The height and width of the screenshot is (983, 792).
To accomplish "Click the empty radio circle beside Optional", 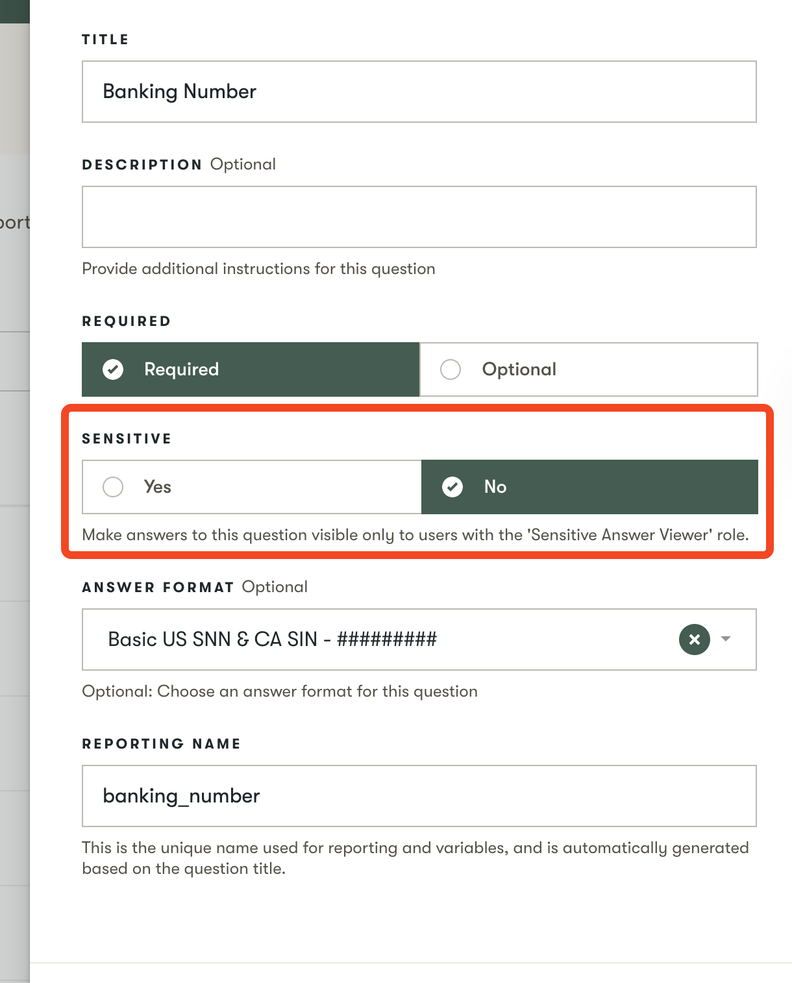I will click(451, 369).
